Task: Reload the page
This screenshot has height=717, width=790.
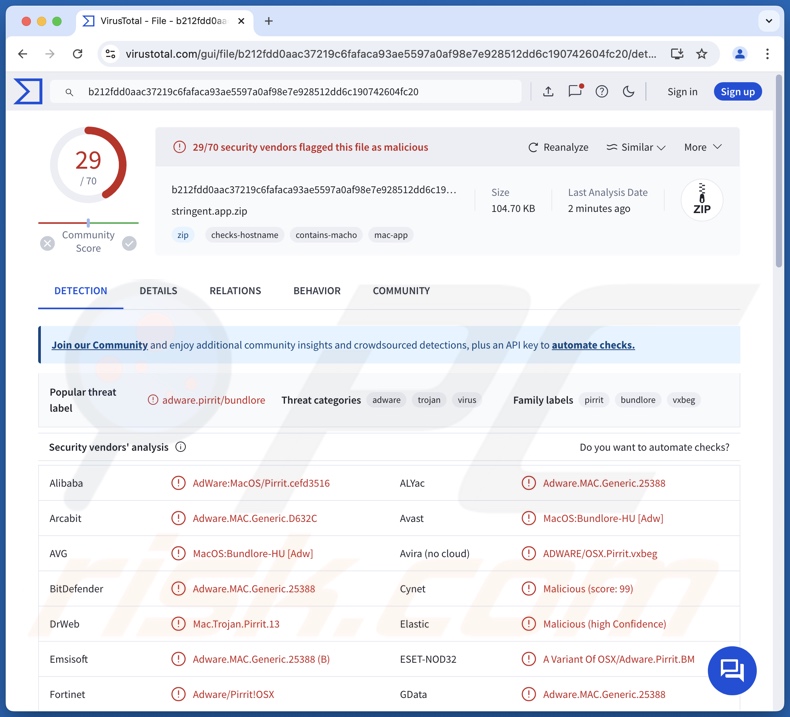Action: point(78,54)
